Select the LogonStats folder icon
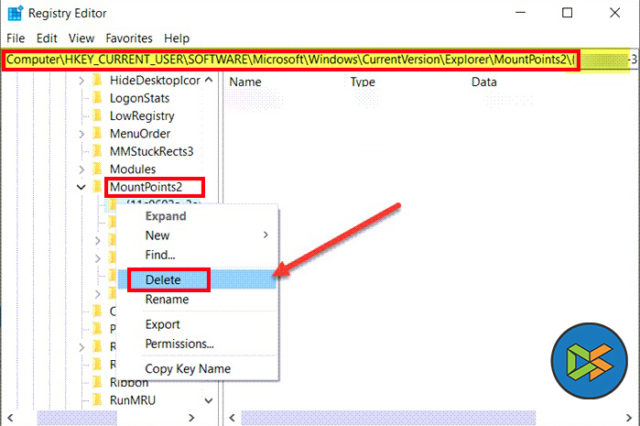Viewport: 640px width, 426px height. click(98, 98)
